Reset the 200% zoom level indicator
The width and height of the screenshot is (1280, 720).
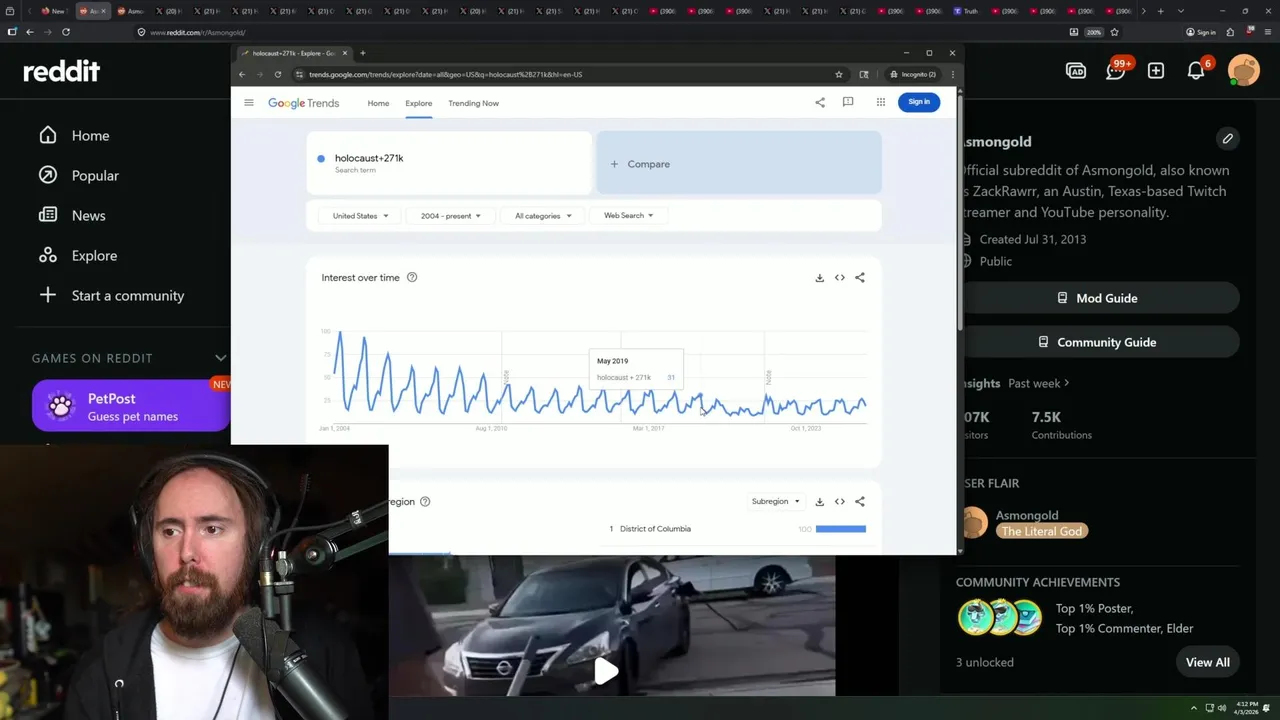1094,32
